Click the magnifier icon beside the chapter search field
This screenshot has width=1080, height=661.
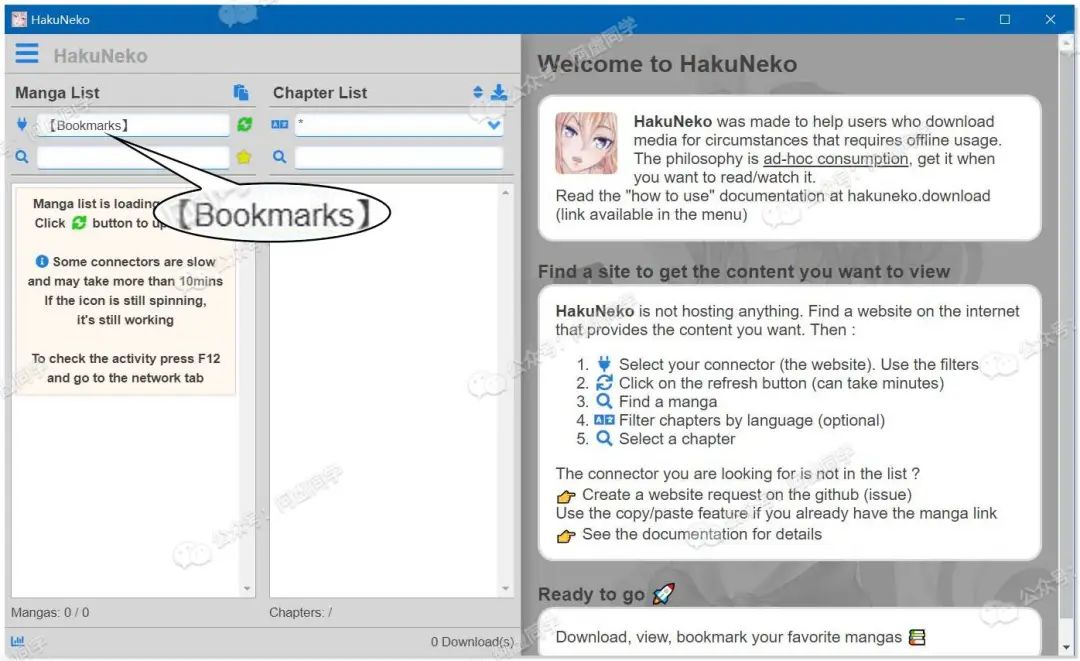pos(280,157)
